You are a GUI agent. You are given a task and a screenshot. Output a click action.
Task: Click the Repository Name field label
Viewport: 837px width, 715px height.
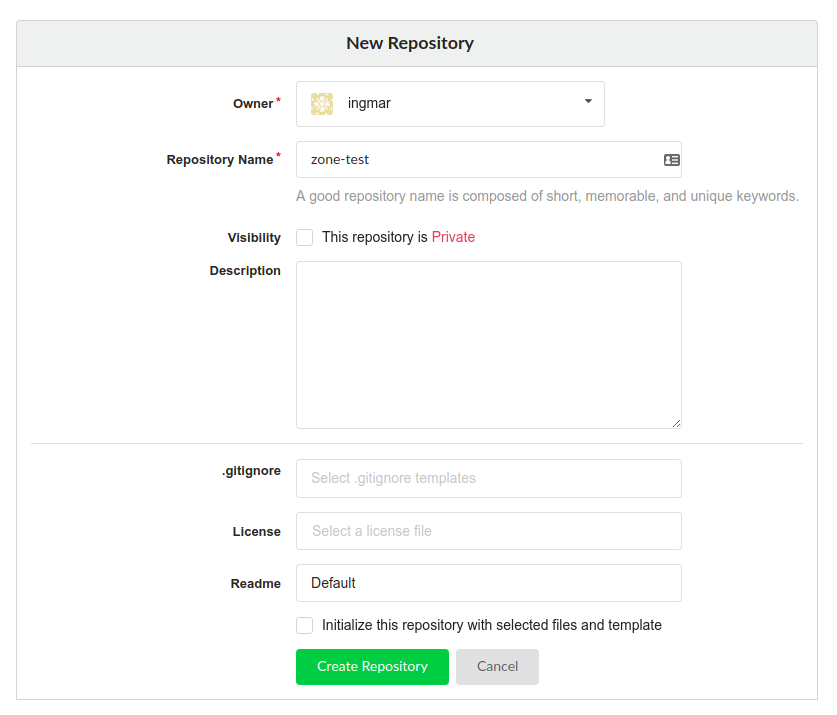pyautogui.click(x=220, y=160)
